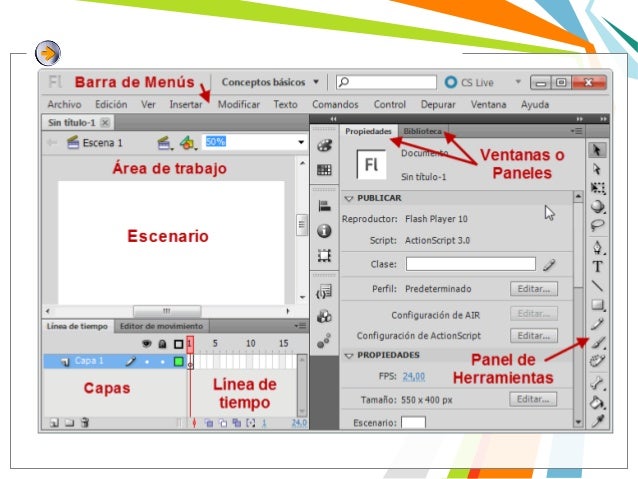Viewport: 638px width, 479px height.
Task: Select the Selection arrow tool
Action: click(x=597, y=150)
